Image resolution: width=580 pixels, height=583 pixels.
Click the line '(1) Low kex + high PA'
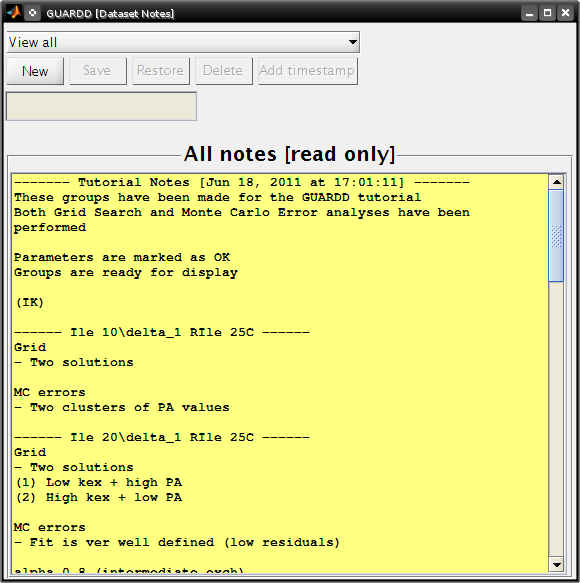[x=99, y=482]
